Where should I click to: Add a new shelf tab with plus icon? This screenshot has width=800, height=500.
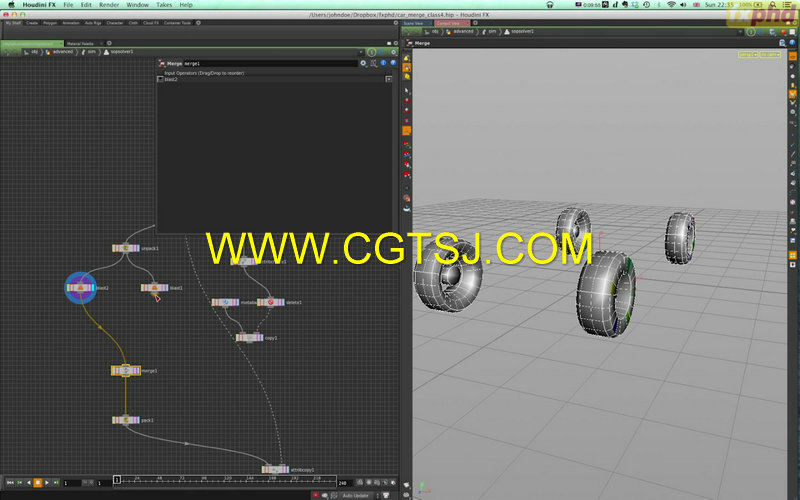click(198, 22)
